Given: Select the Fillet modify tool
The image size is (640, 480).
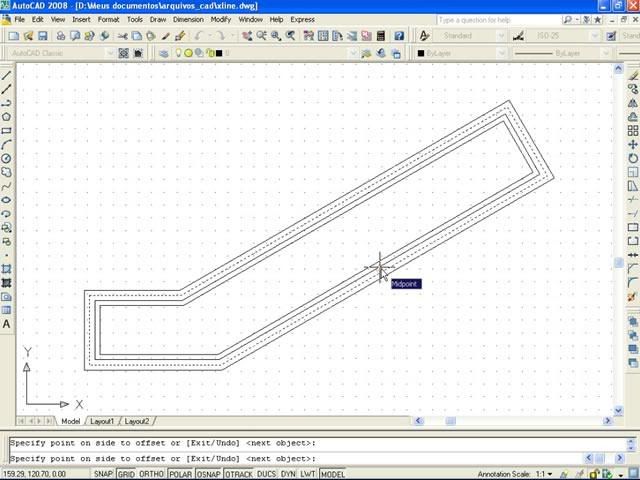Looking at the screenshot, I should click(633, 282).
